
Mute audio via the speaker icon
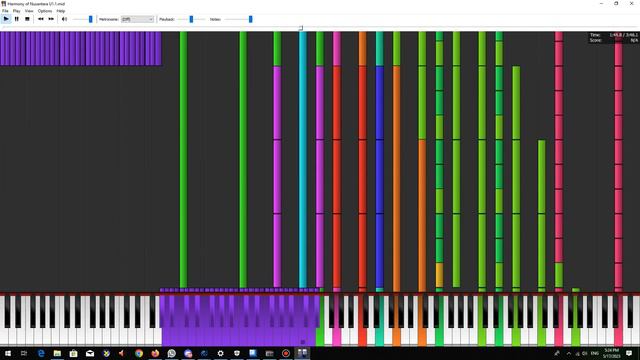(x=64, y=19)
